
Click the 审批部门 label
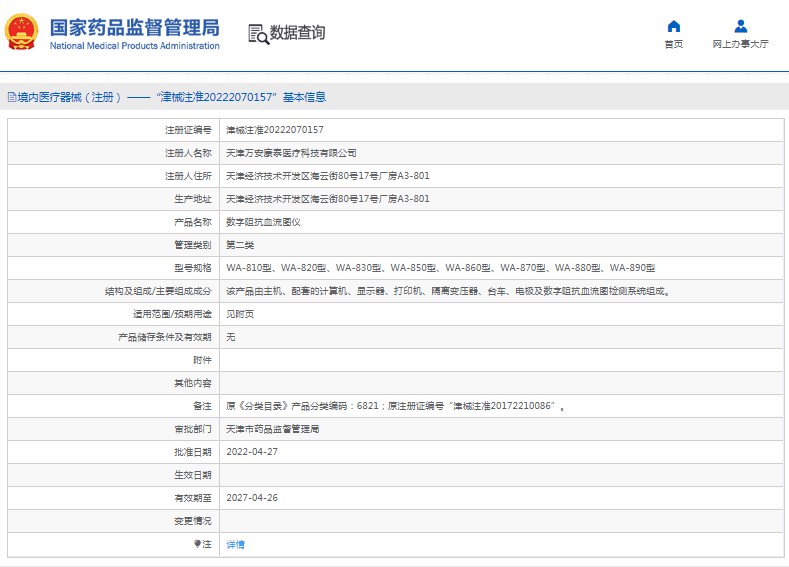coord(193,429)
